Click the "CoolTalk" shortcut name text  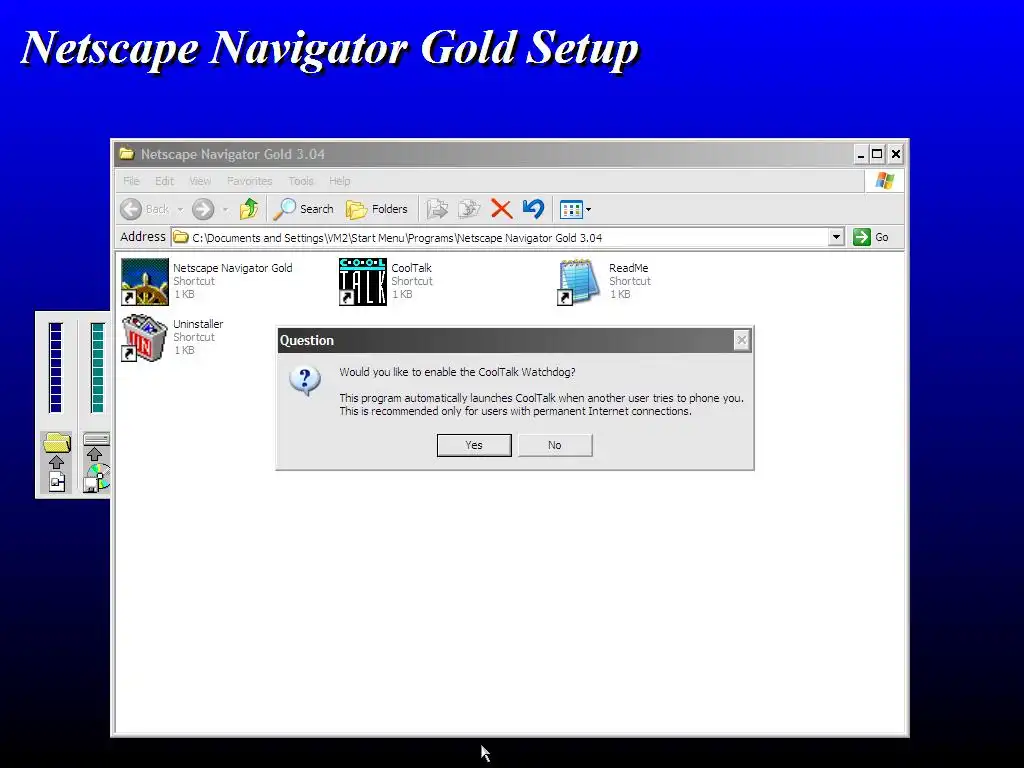pyautogui.click(x=411, y=268)
